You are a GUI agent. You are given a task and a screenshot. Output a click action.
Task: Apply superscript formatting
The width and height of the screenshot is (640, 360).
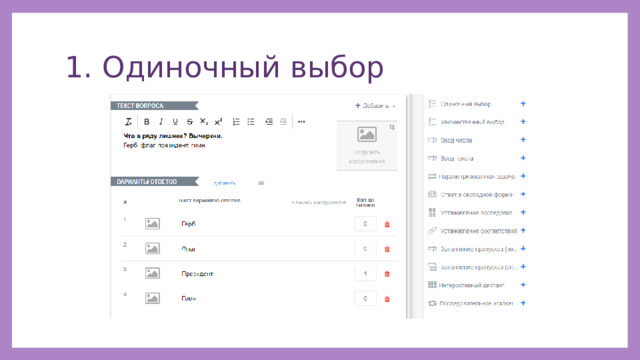(x=218, y=122)
